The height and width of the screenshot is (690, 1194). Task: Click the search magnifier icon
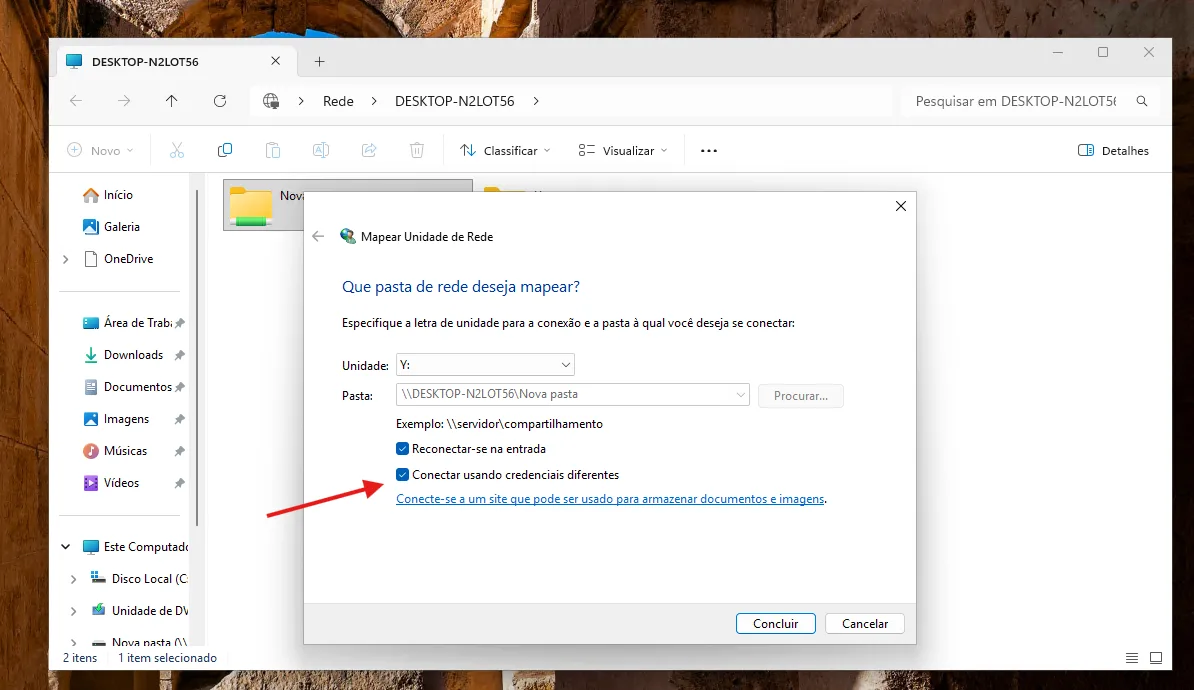[1141, 101]
